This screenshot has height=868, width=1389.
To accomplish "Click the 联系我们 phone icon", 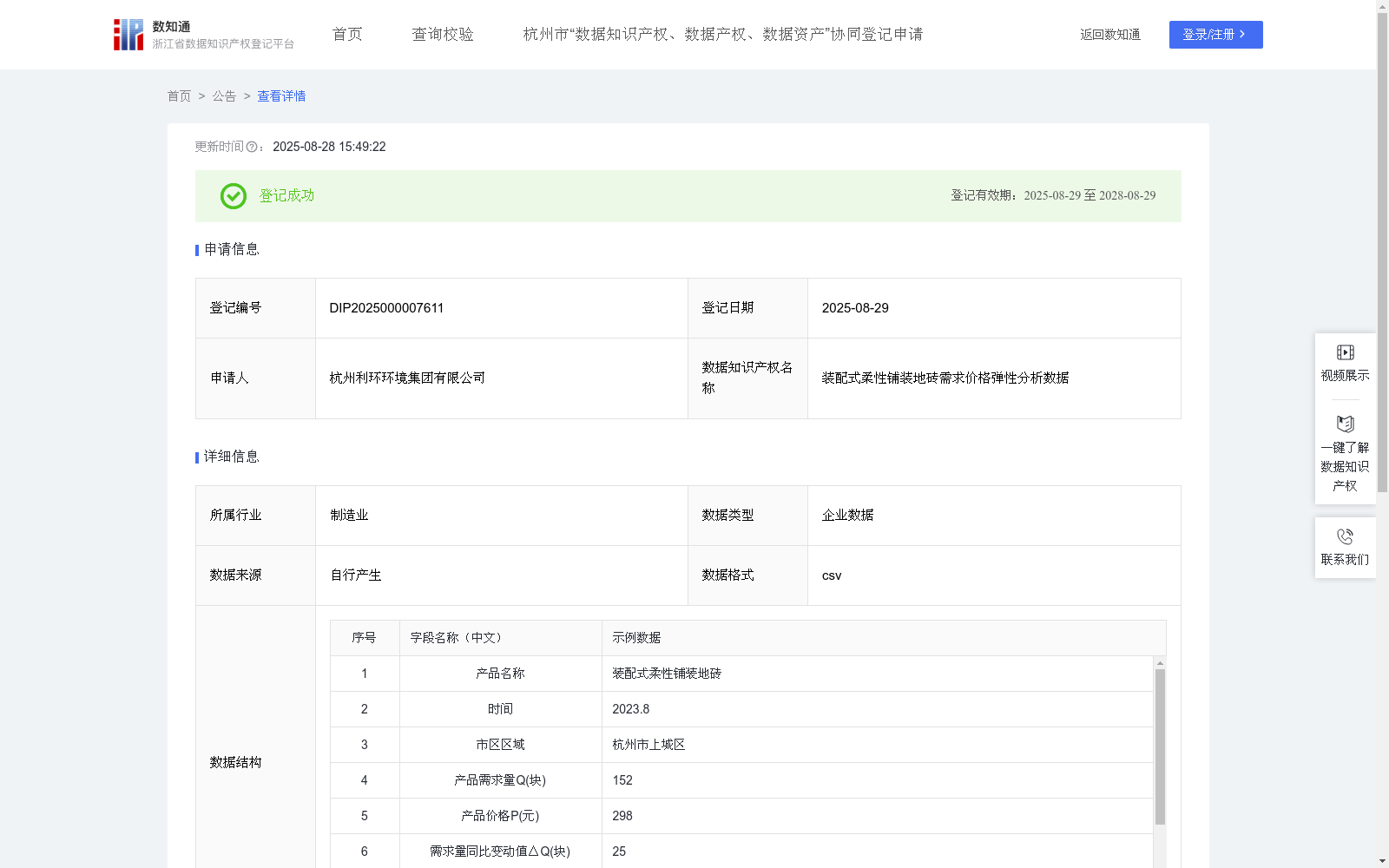I will click(1345, 536).
